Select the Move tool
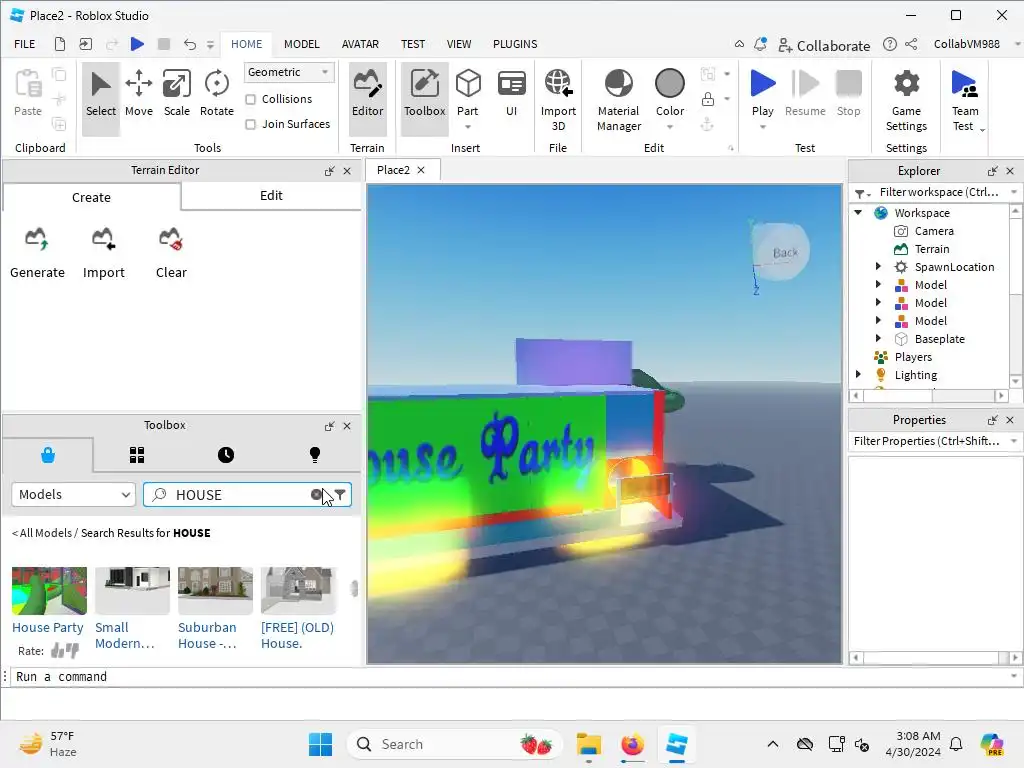This screenshot has width=1024, height=768. 138,93
